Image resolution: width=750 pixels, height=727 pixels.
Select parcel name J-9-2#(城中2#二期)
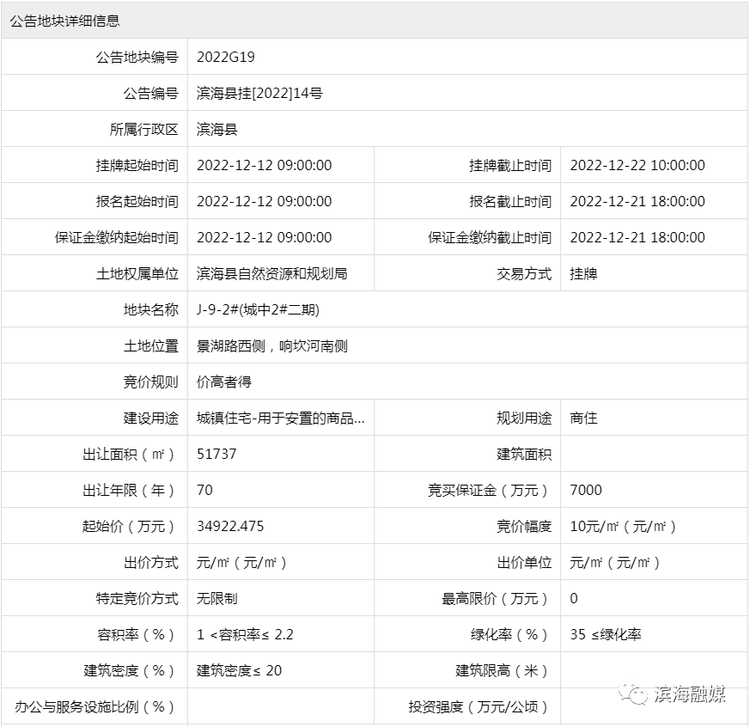click(x=258, y=310)
